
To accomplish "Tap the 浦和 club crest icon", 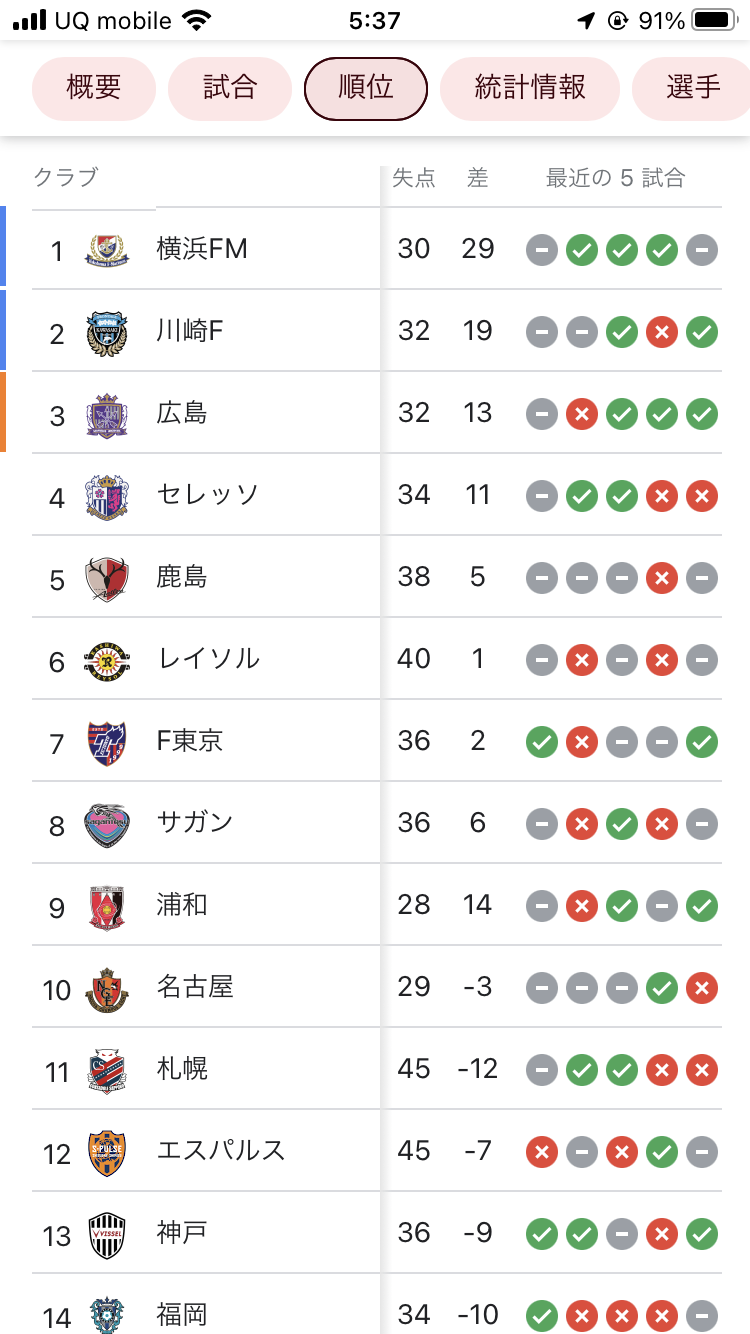I will click(106, 906).
